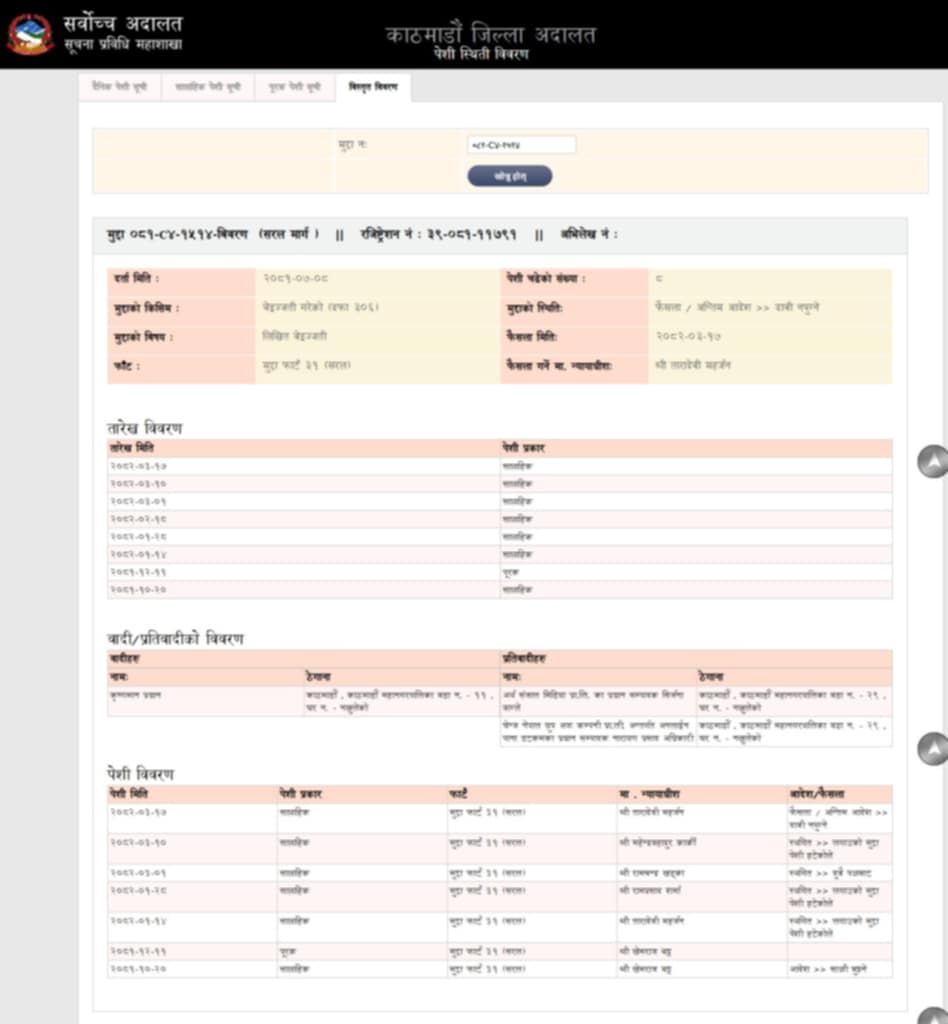Click आदेश/फैसला column header

tap(817, 794)
